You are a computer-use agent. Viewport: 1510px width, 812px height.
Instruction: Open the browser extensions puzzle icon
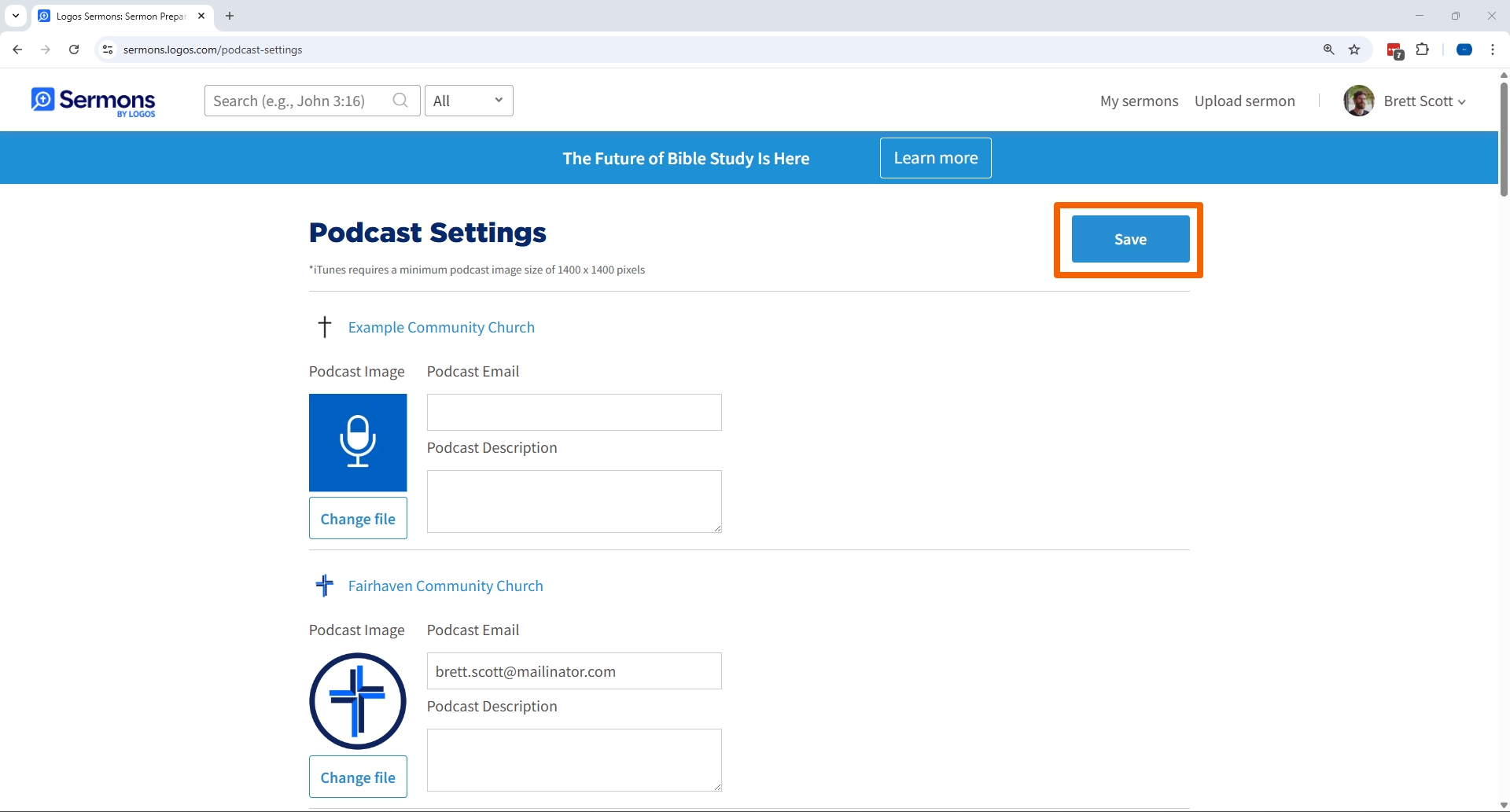[1423, 50]
